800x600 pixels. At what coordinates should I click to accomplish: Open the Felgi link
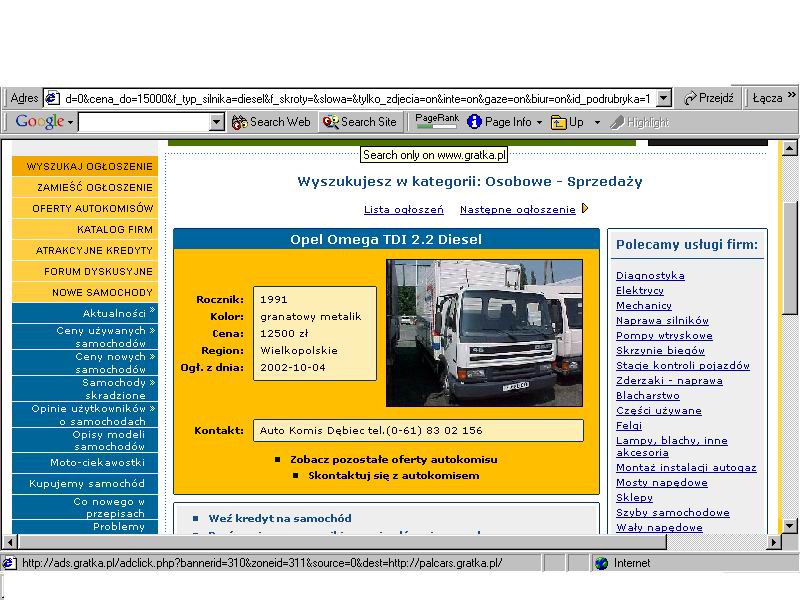click(629, 426)
